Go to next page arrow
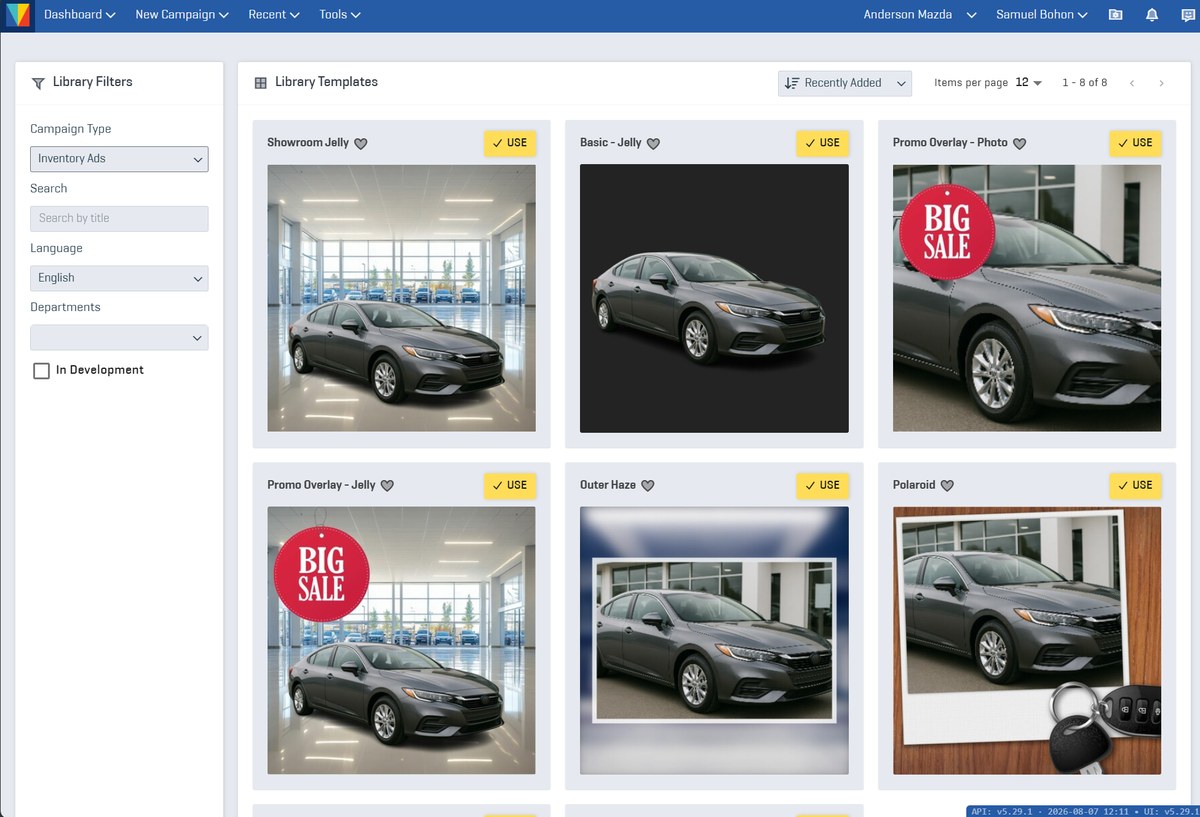Viewport: 1200px width, 817px height. (x=1161, y=83)
